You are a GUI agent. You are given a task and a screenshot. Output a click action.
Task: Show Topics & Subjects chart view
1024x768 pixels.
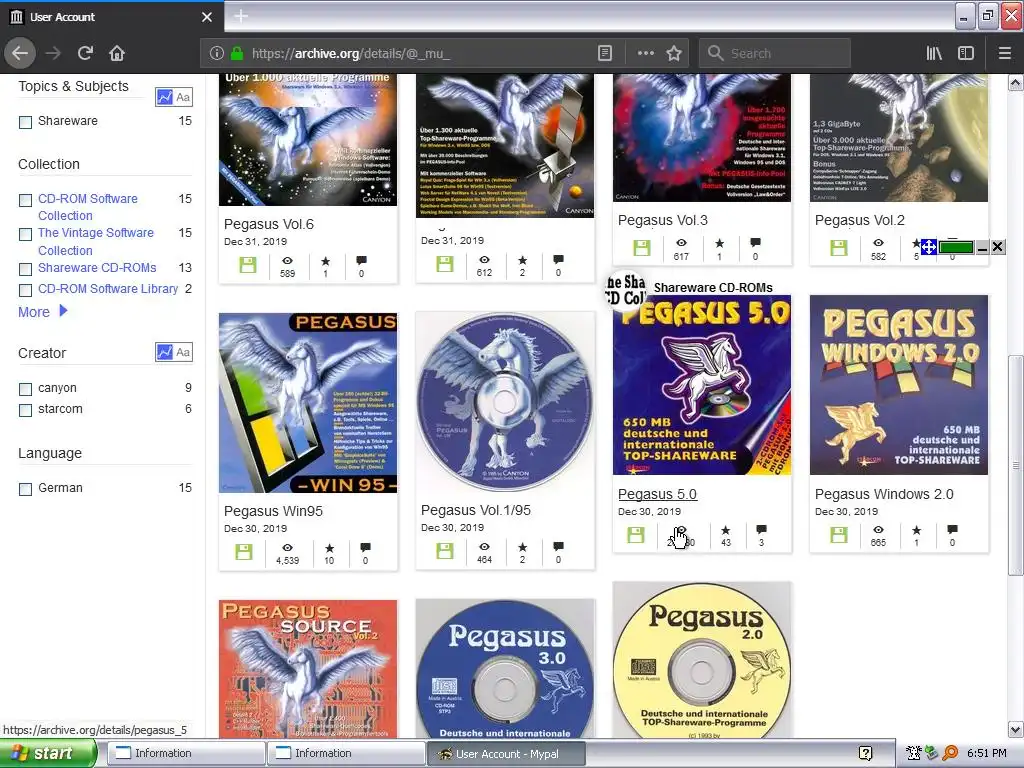164,97
